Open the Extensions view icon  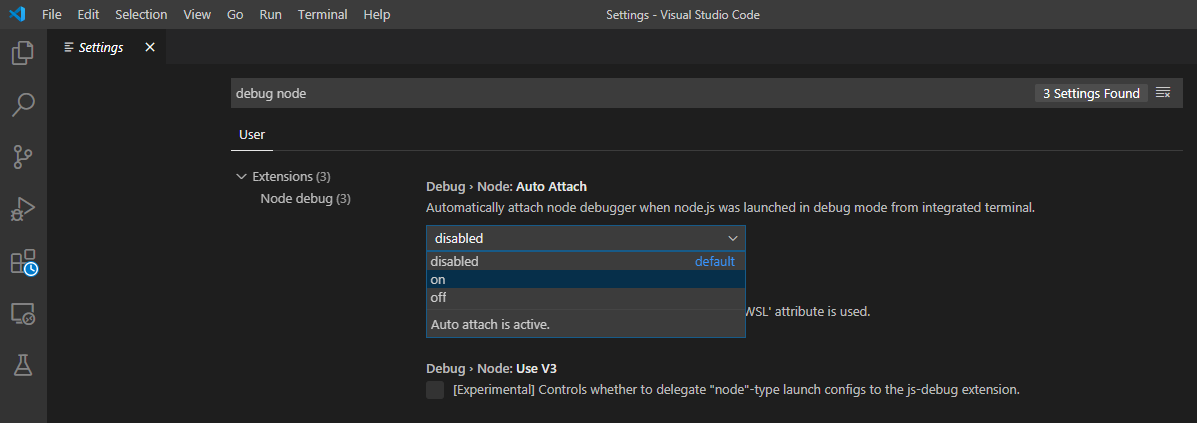click(23, 262)
